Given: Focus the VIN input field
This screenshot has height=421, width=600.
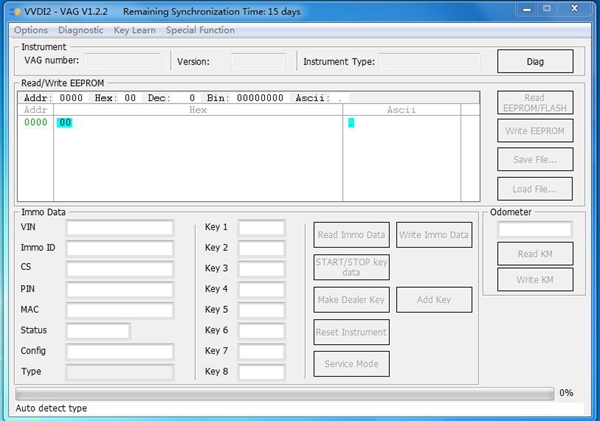Looking at the screenshot, I should point(120,228).
